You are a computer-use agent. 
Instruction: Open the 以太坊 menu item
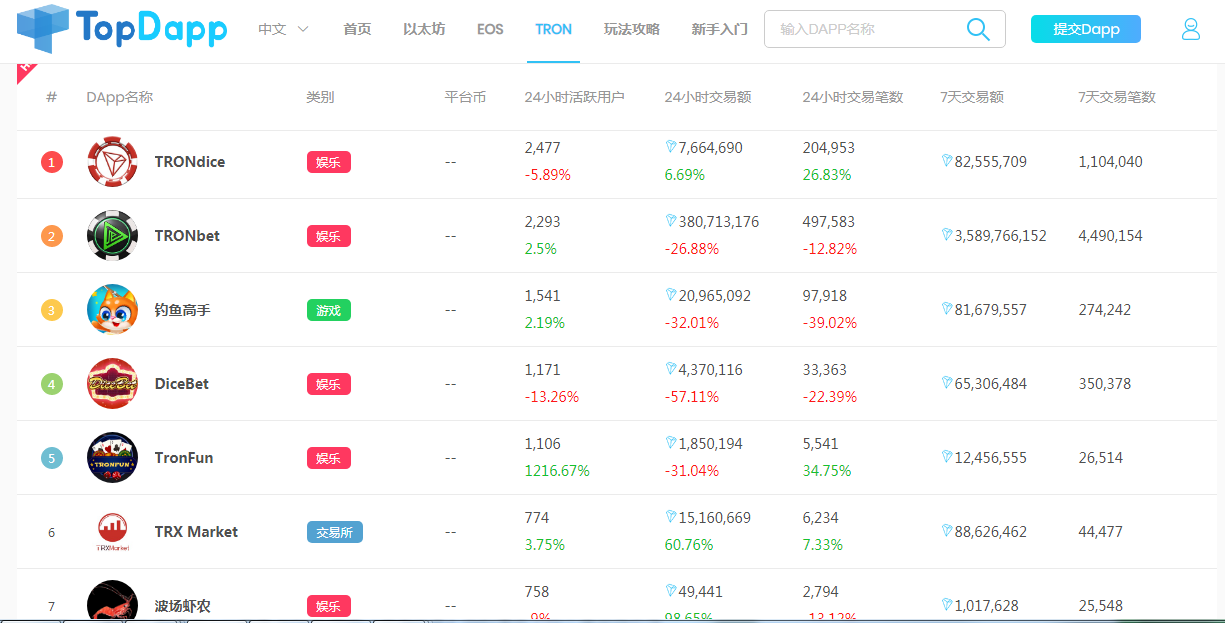point(424,29)
